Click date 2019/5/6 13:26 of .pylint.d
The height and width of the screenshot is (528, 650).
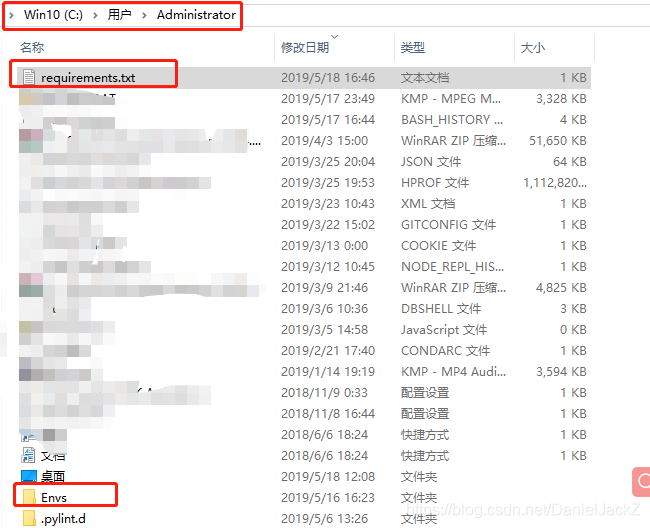point(324,518)
